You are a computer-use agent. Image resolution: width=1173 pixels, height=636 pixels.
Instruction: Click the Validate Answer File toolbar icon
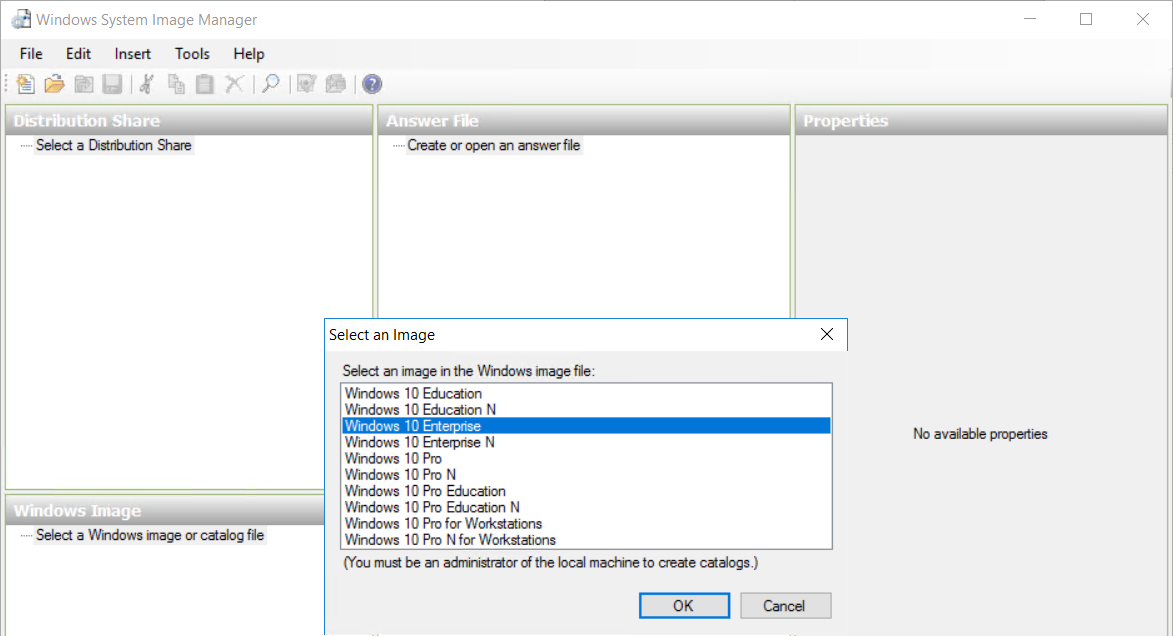pyautogui.click(x=306, y=84)
